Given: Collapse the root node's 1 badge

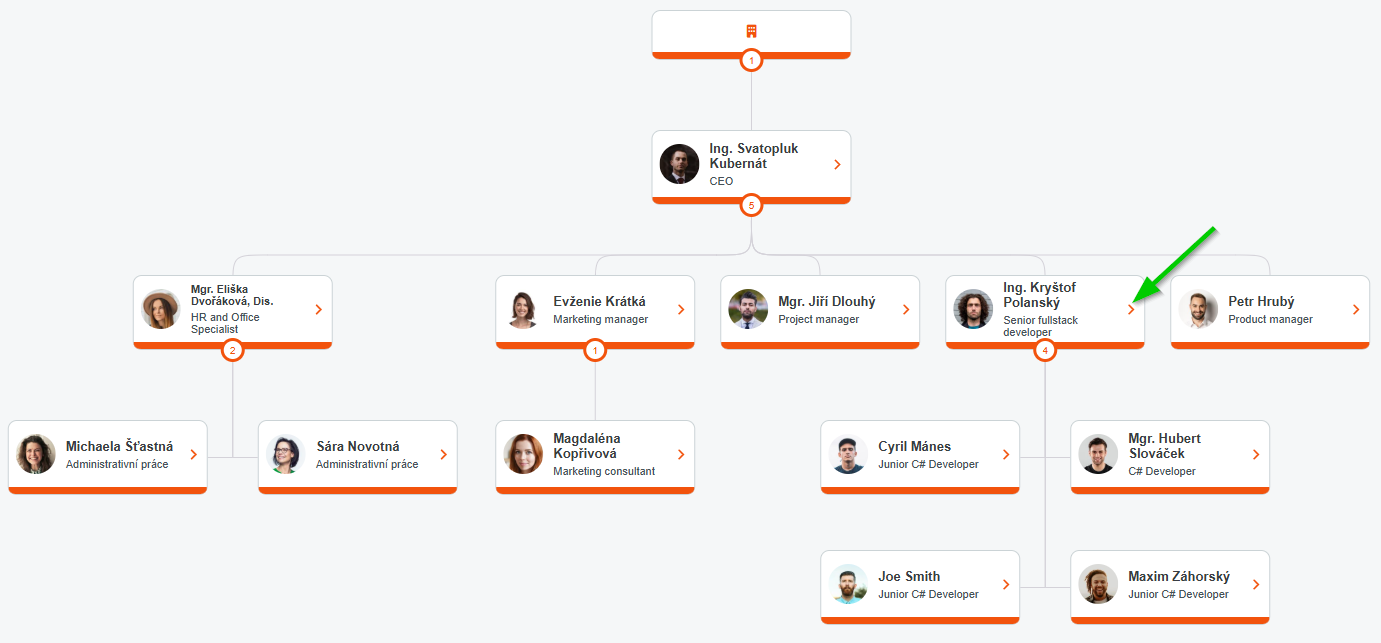Looking at the screenshot, I should pyautogui.click(x=751, y=61).
